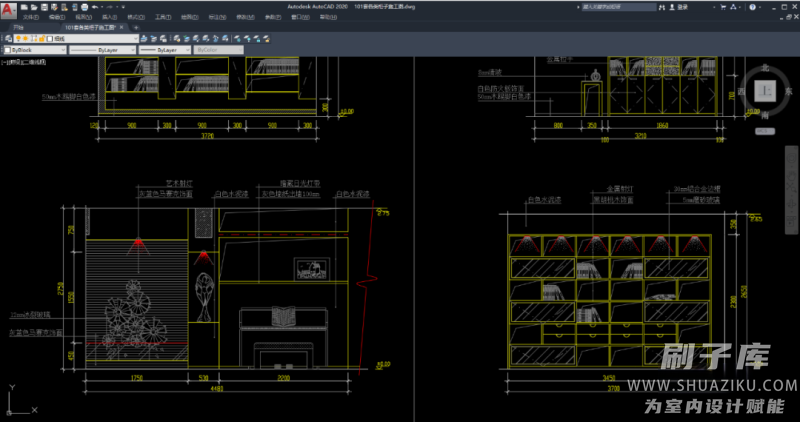This screenshot has height=422, width=800.
Task: Open the Layer Properties manager icon
Action: coord(6,38)
